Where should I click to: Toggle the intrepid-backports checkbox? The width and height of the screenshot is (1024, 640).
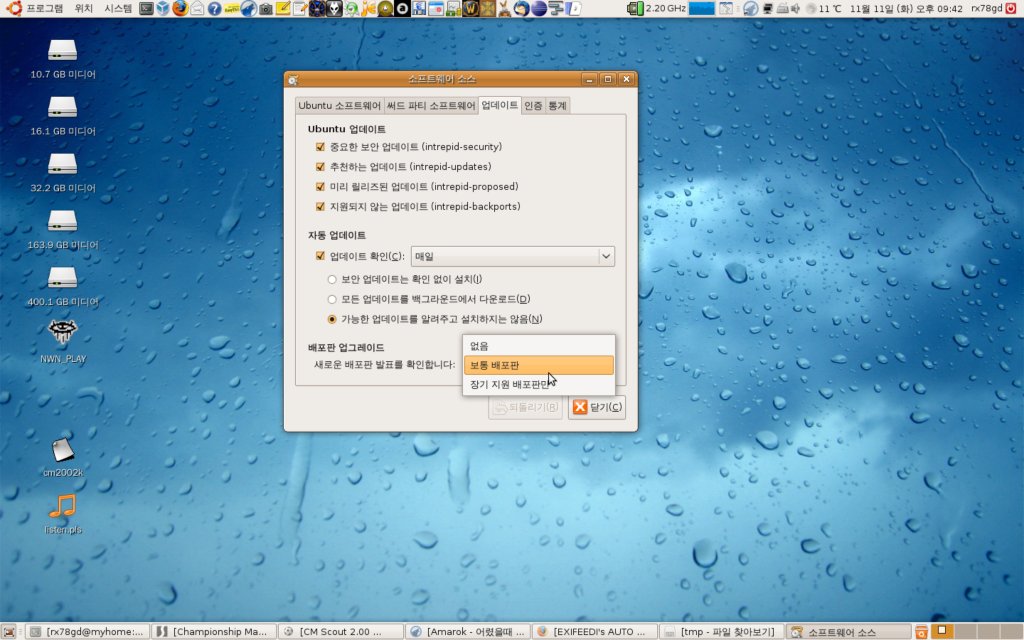click(320, 206)
